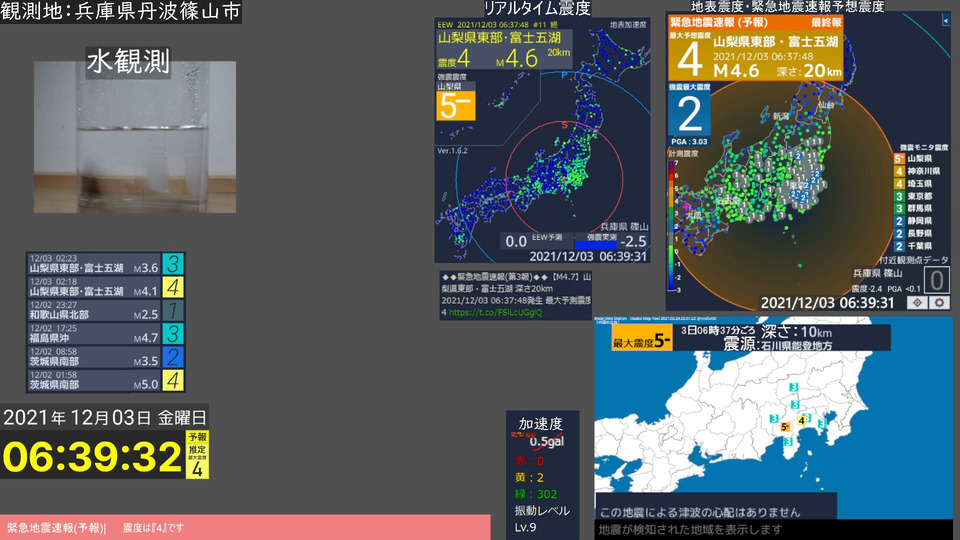This screenshot has height=540, width=960.
Task: Click the EEW予測 0.0 value
Action: (x=516, y=242)
